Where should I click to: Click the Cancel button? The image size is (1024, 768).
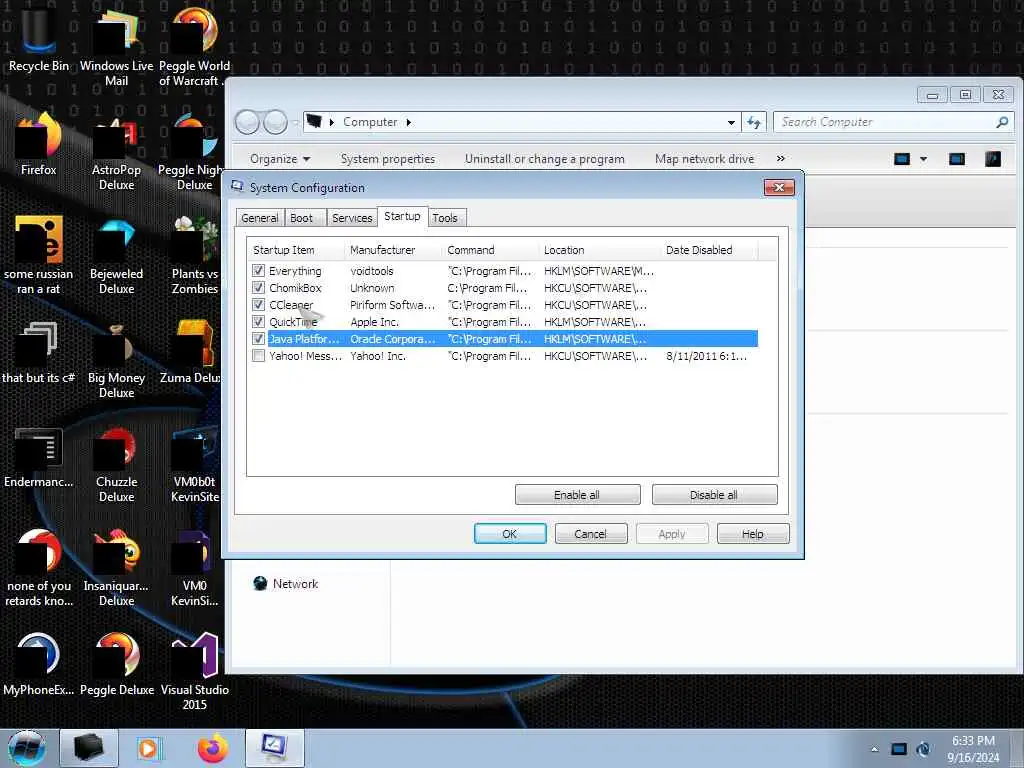tap(590, 534)
